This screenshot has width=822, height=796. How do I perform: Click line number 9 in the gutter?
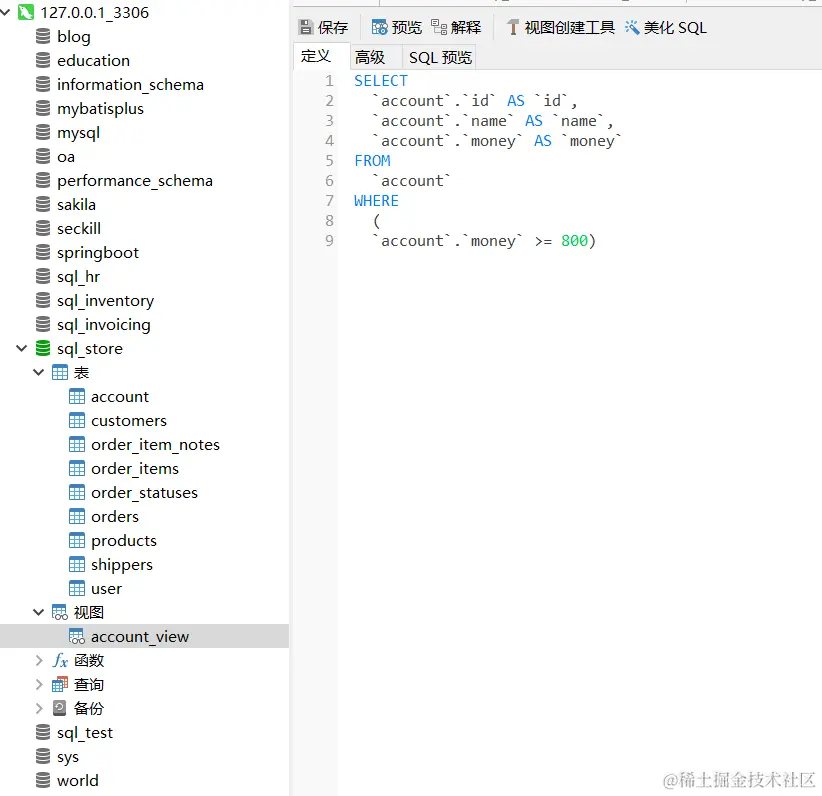coord(329,241)
